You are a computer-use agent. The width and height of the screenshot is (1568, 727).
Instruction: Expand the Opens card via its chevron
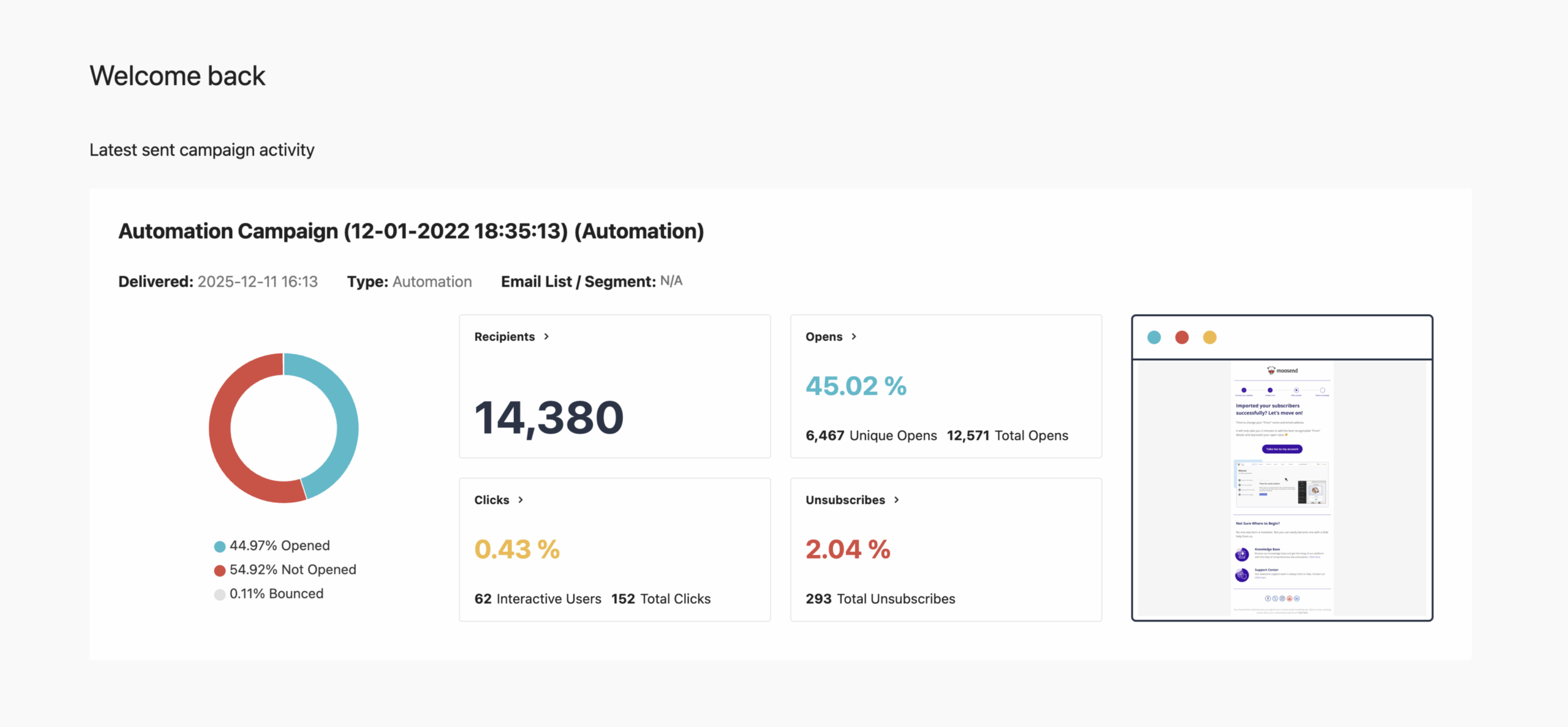853,336
